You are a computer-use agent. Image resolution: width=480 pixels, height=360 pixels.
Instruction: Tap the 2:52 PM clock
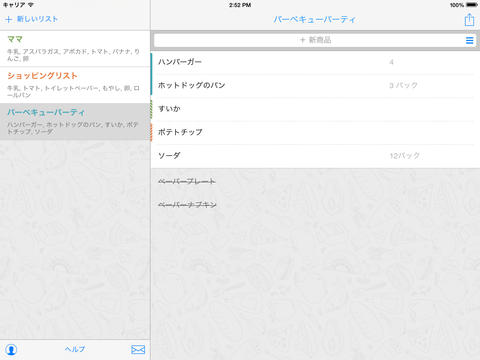click(x=240, y=5)
